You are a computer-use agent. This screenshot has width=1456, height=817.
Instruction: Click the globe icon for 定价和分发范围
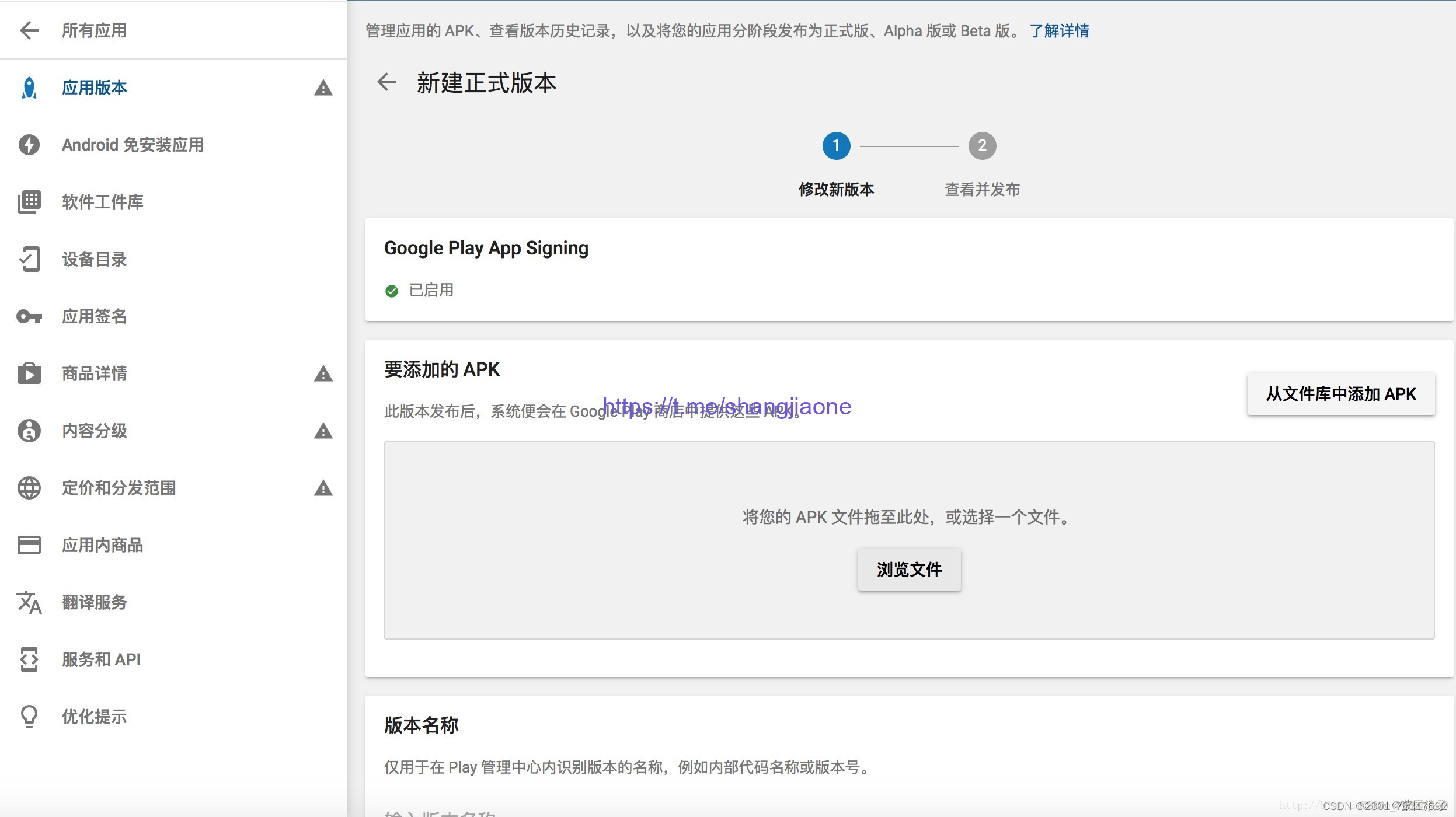click(29, 488)
